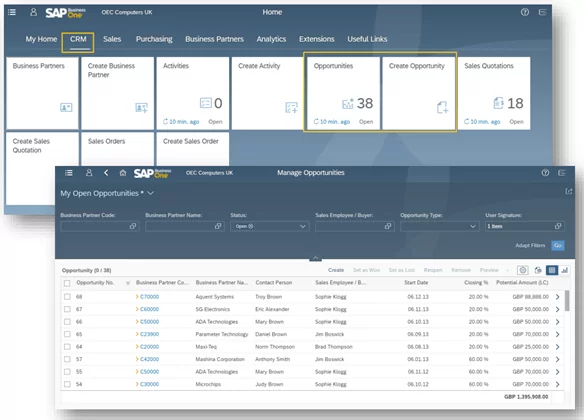Image resolution: width=584 pixels, height=420 pixels.
Task: Check the box for opportunity 67
Action: click(x=67, y=309)
